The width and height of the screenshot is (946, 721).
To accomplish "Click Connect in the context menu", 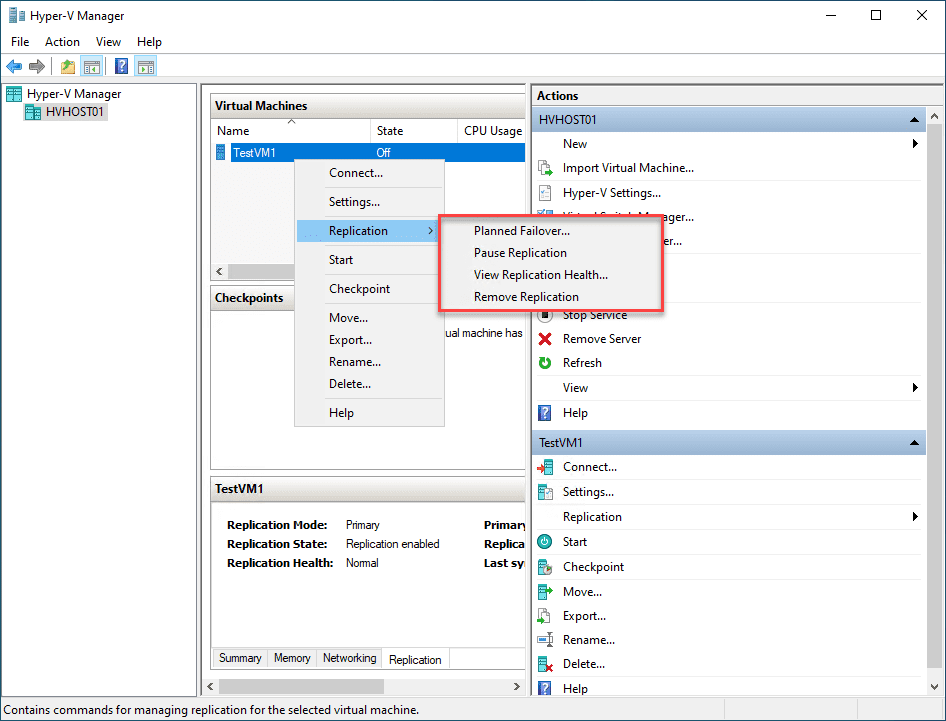I will pos(369,173).
